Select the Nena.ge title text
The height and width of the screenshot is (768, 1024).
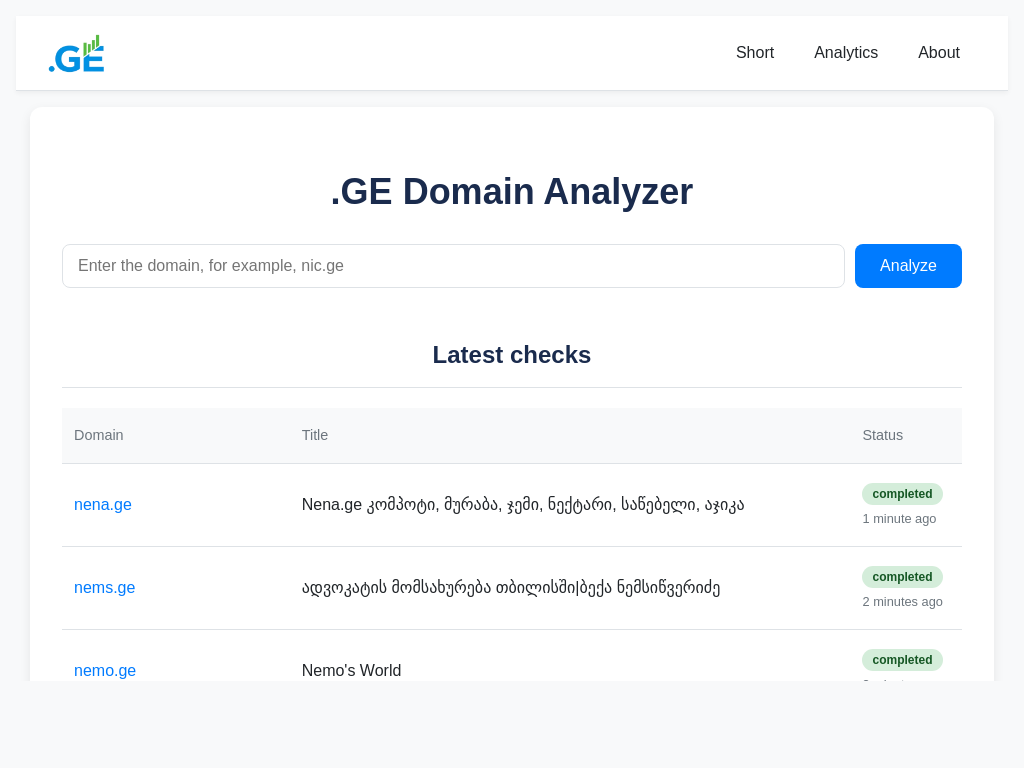[x=523, y=505]
